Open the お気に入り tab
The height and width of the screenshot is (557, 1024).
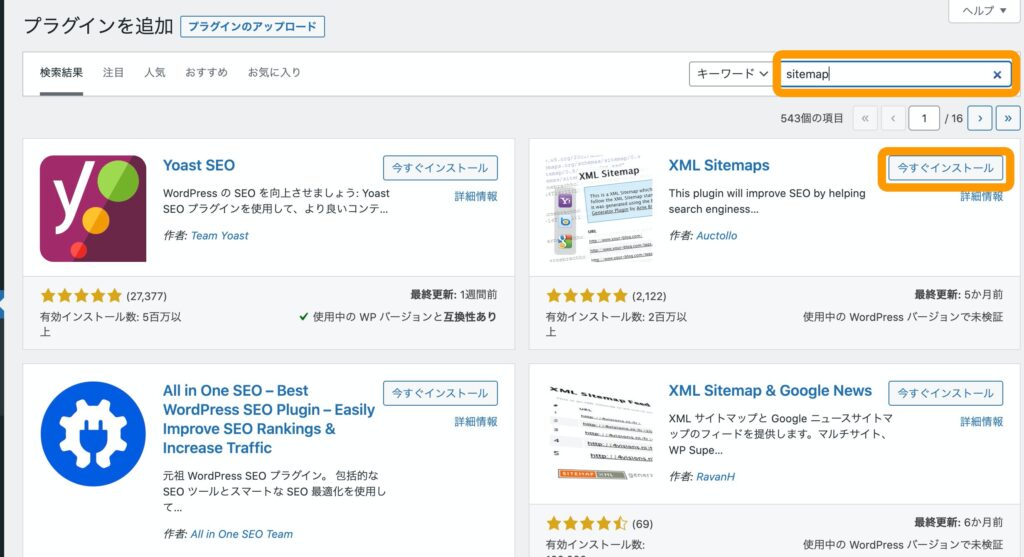[274, 72]
